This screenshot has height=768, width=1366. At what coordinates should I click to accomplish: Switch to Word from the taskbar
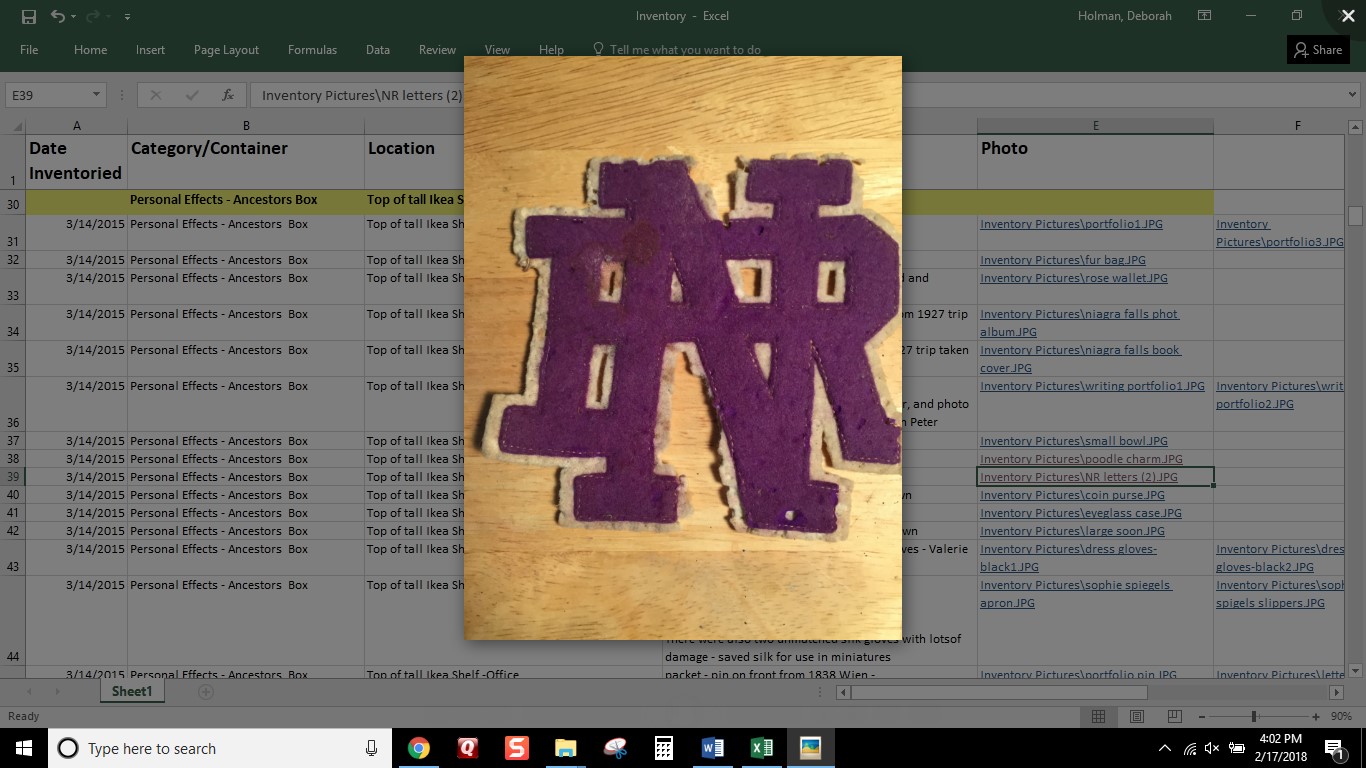(713, 748)
